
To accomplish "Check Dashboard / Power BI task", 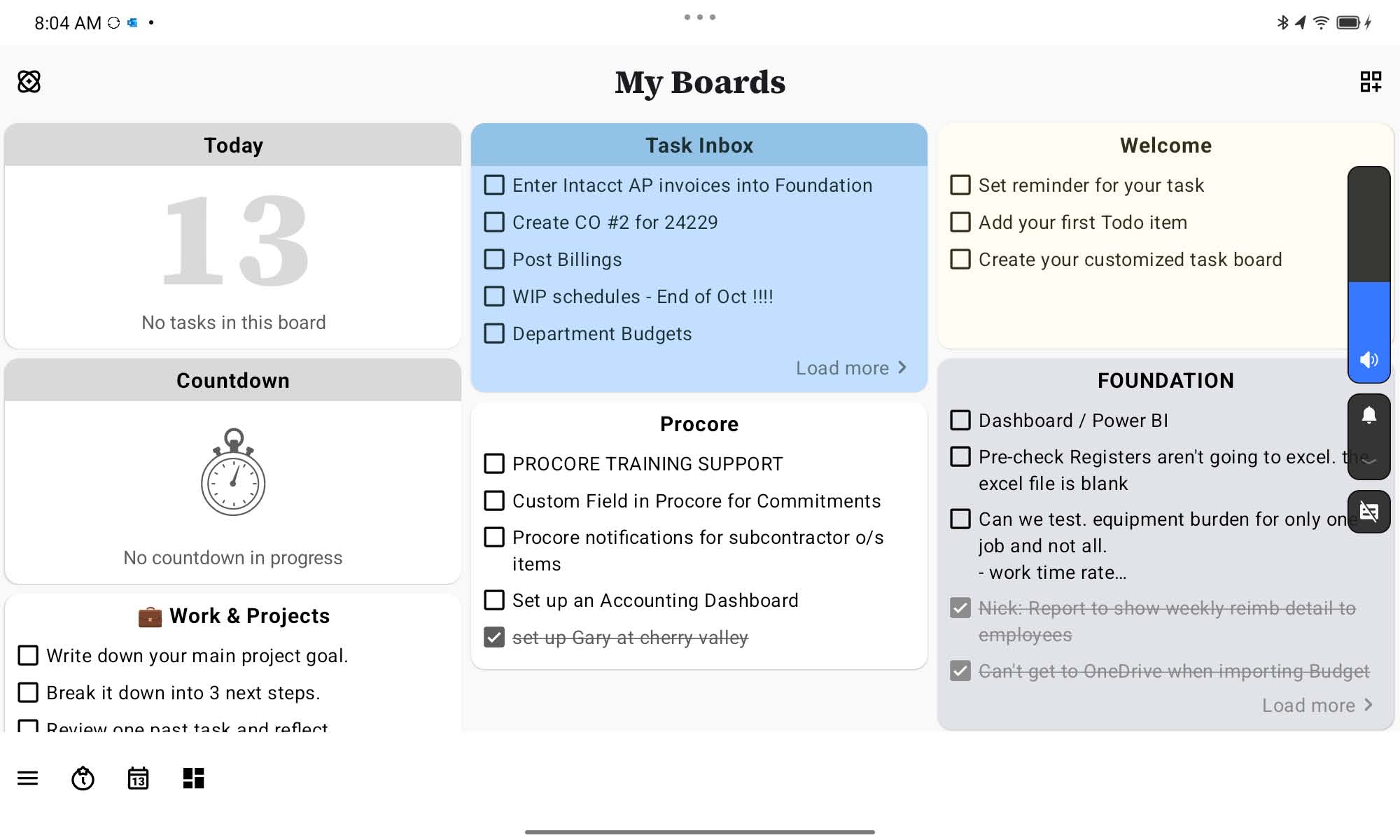I will (960, 420).
